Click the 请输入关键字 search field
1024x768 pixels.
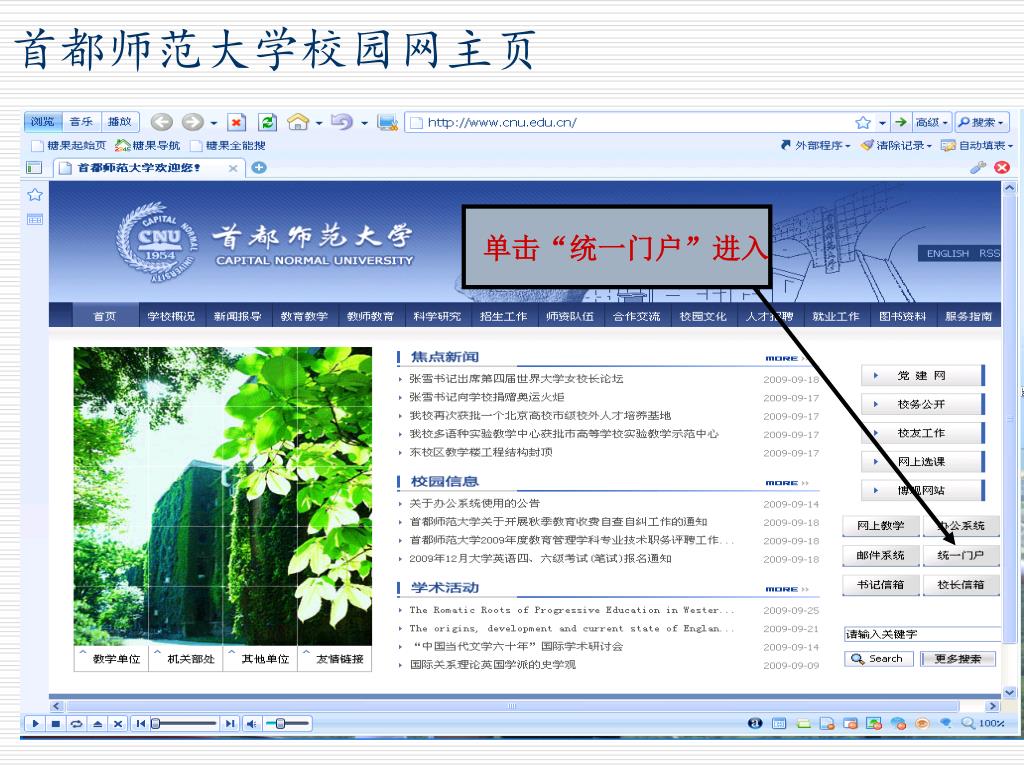pyautogui.click(x=921, y=634)
